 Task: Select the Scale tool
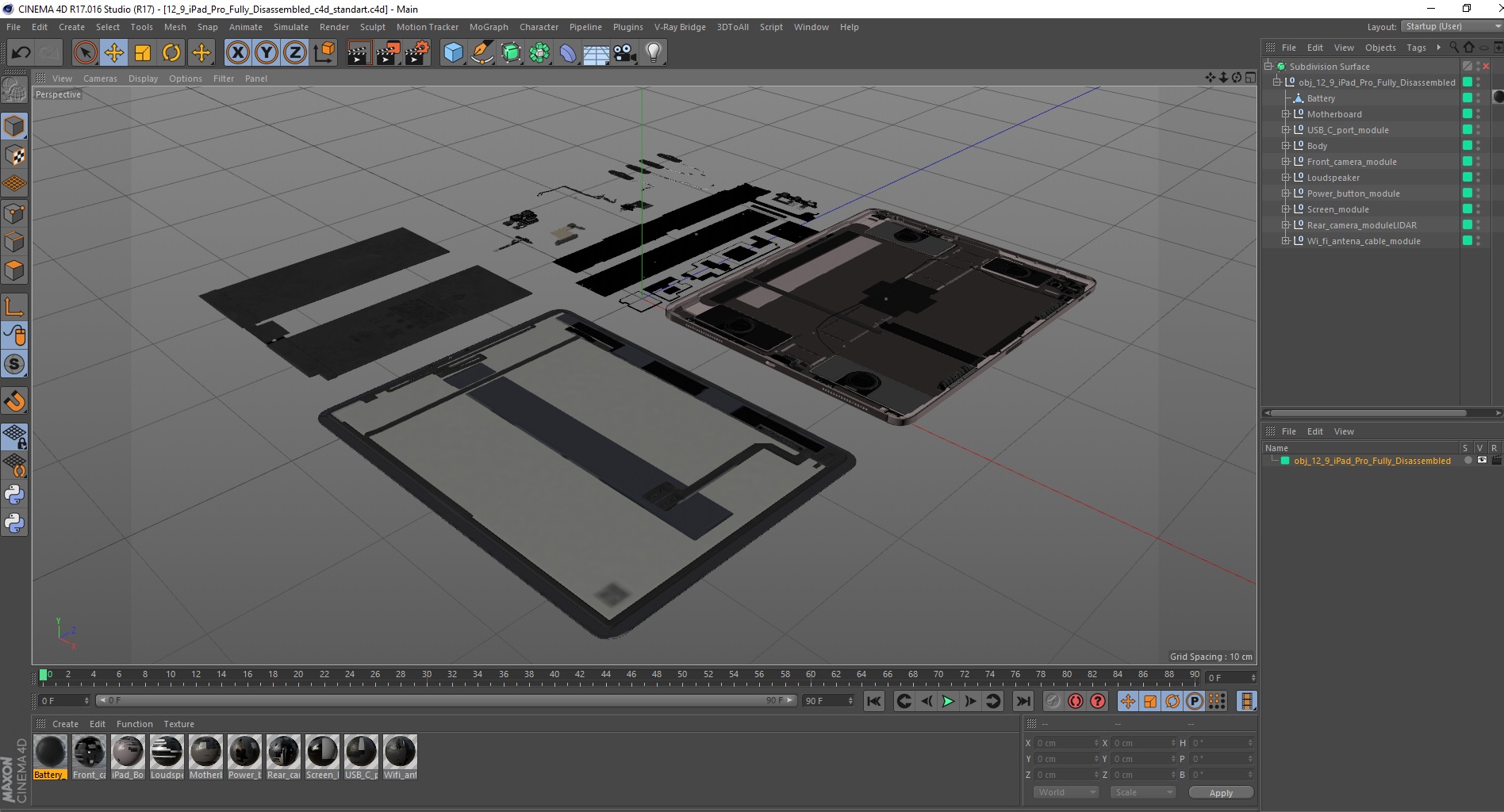tap(143, 53)
